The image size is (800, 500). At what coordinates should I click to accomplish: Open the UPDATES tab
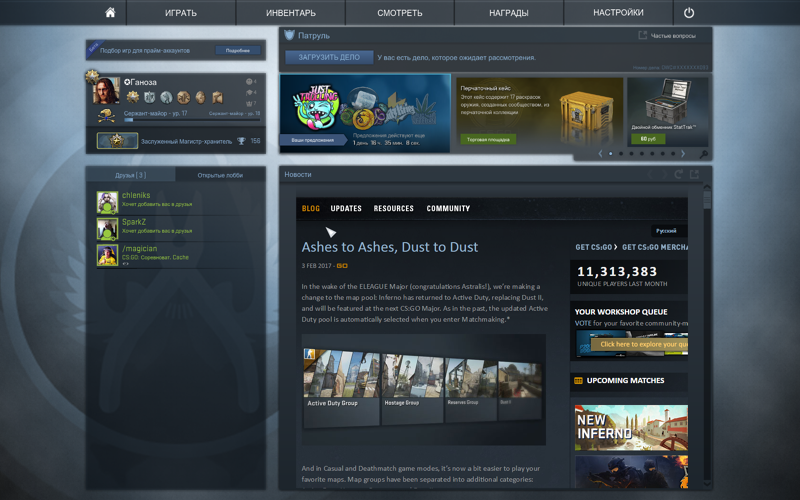click(x=346, y=208)
